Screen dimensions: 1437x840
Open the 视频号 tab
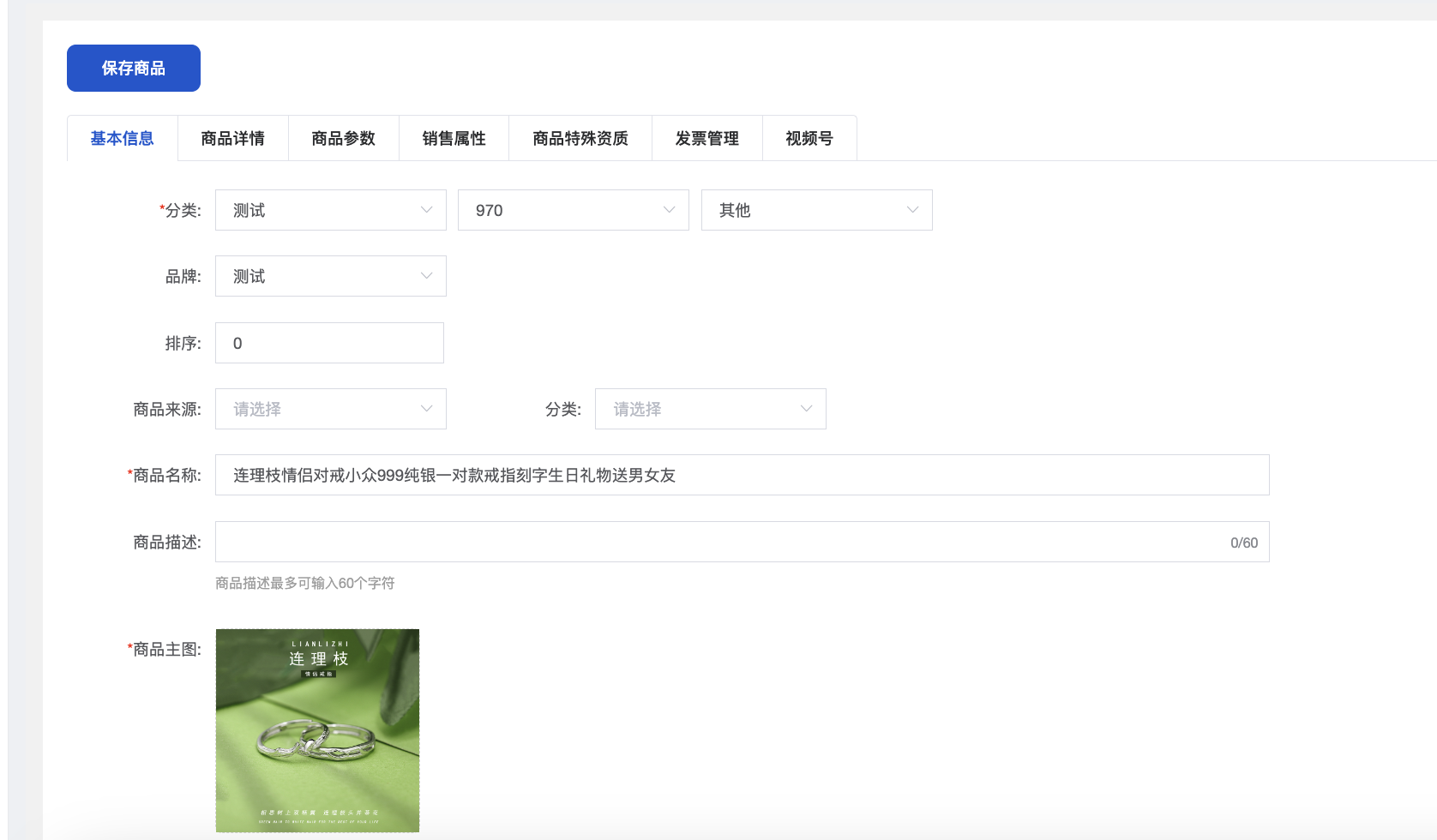809,138
